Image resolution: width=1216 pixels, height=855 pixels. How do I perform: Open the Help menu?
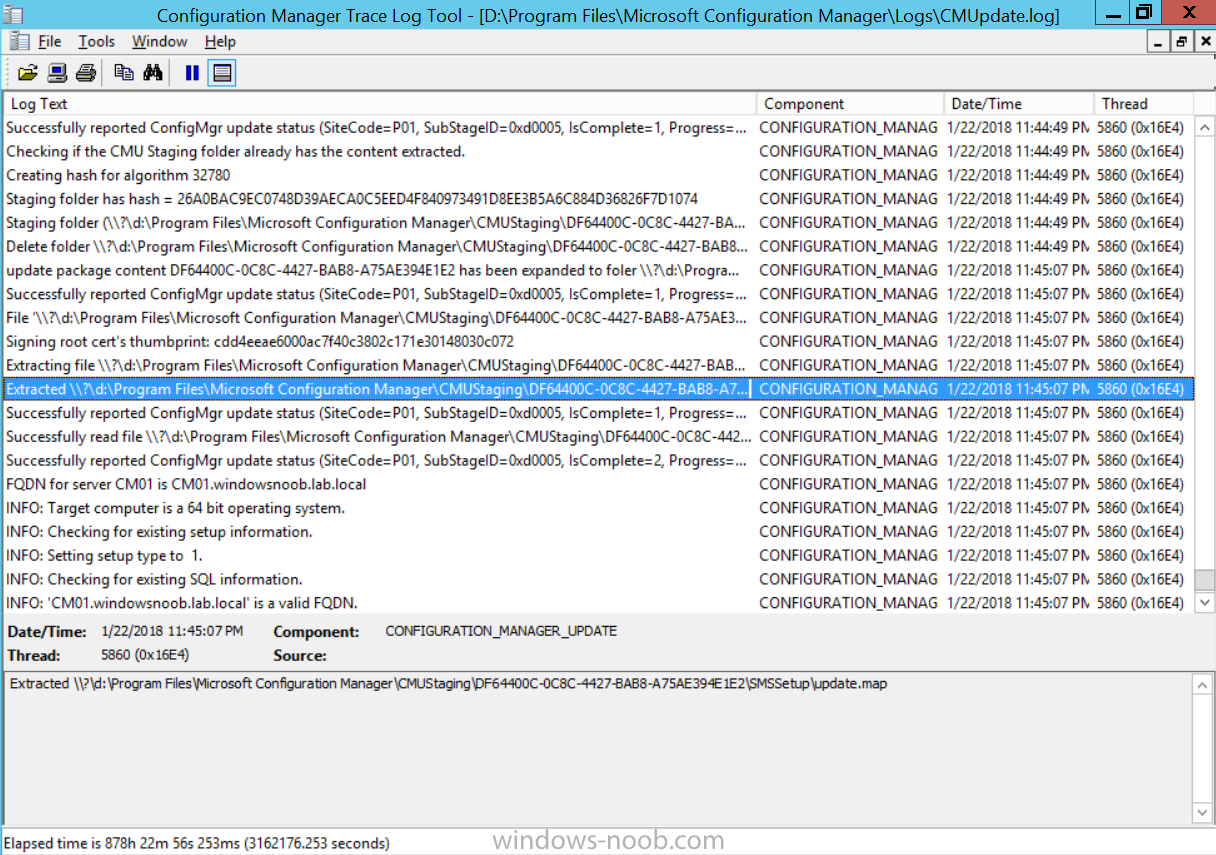pyautogui.click(x=220, y=41)
